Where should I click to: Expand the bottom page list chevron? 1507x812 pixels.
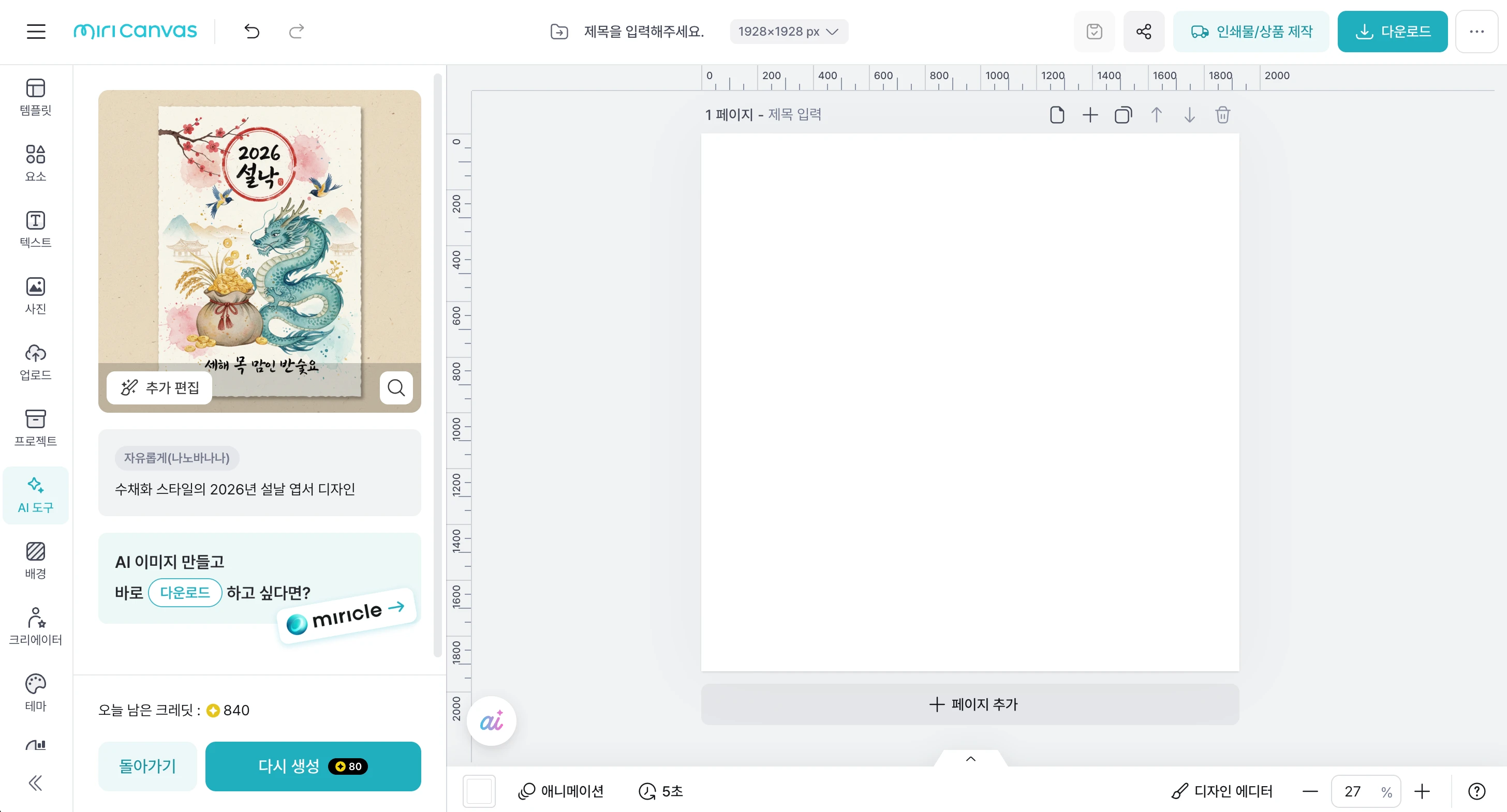[970, 759]
